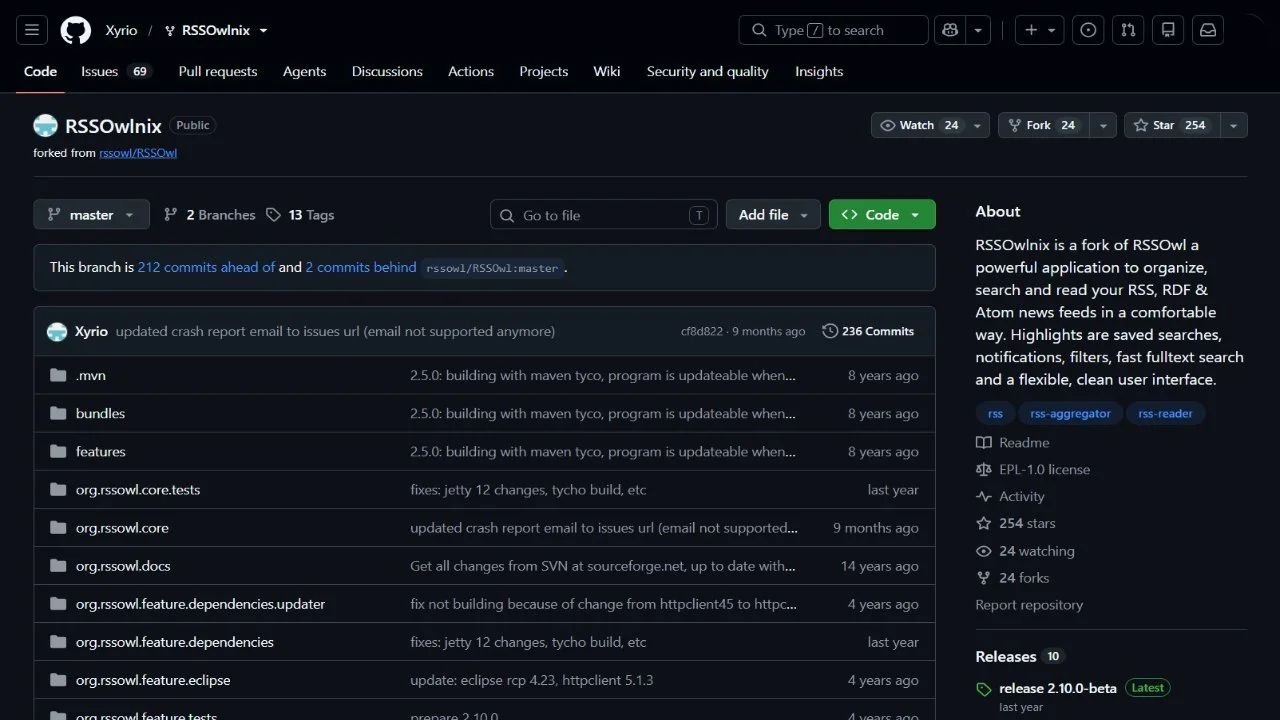Expand the Fork options dropdown arrow
The height and width of the screenshot is (720, 1280).
[x=1103, y=125]
